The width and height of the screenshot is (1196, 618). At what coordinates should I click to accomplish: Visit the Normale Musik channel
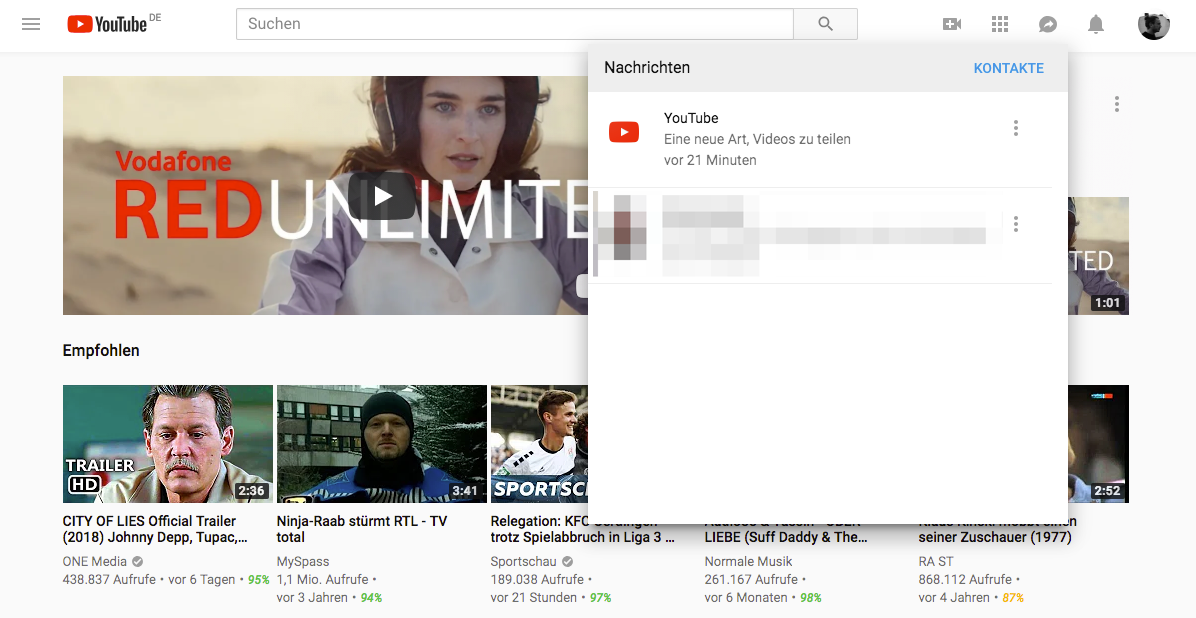(x=748, y=562)
